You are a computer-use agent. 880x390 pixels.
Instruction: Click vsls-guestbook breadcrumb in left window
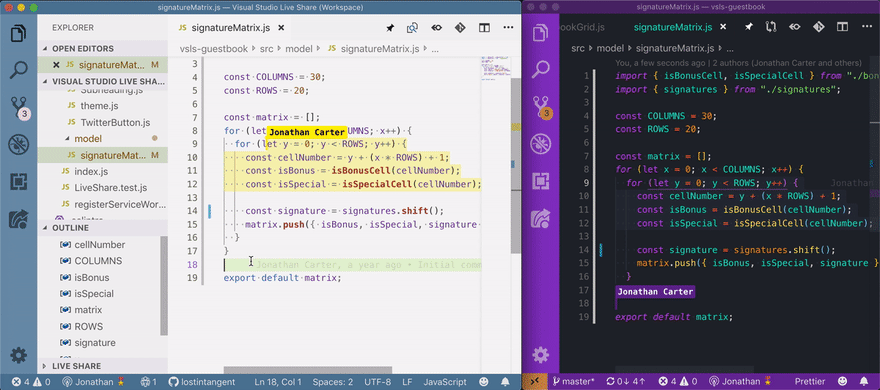point(213,49)
